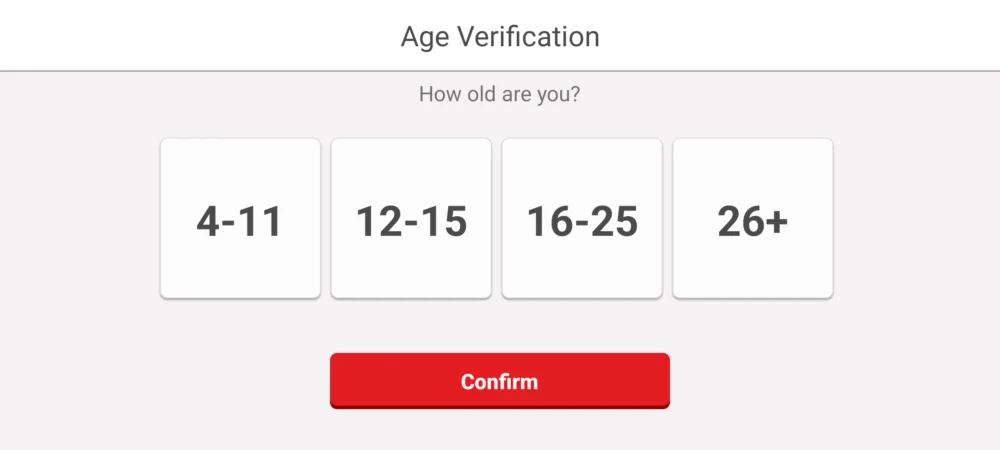The width and height of the screenshot is (1000, 450).
Task: Select the oldest age bracket card
Action: coord(752,218)
